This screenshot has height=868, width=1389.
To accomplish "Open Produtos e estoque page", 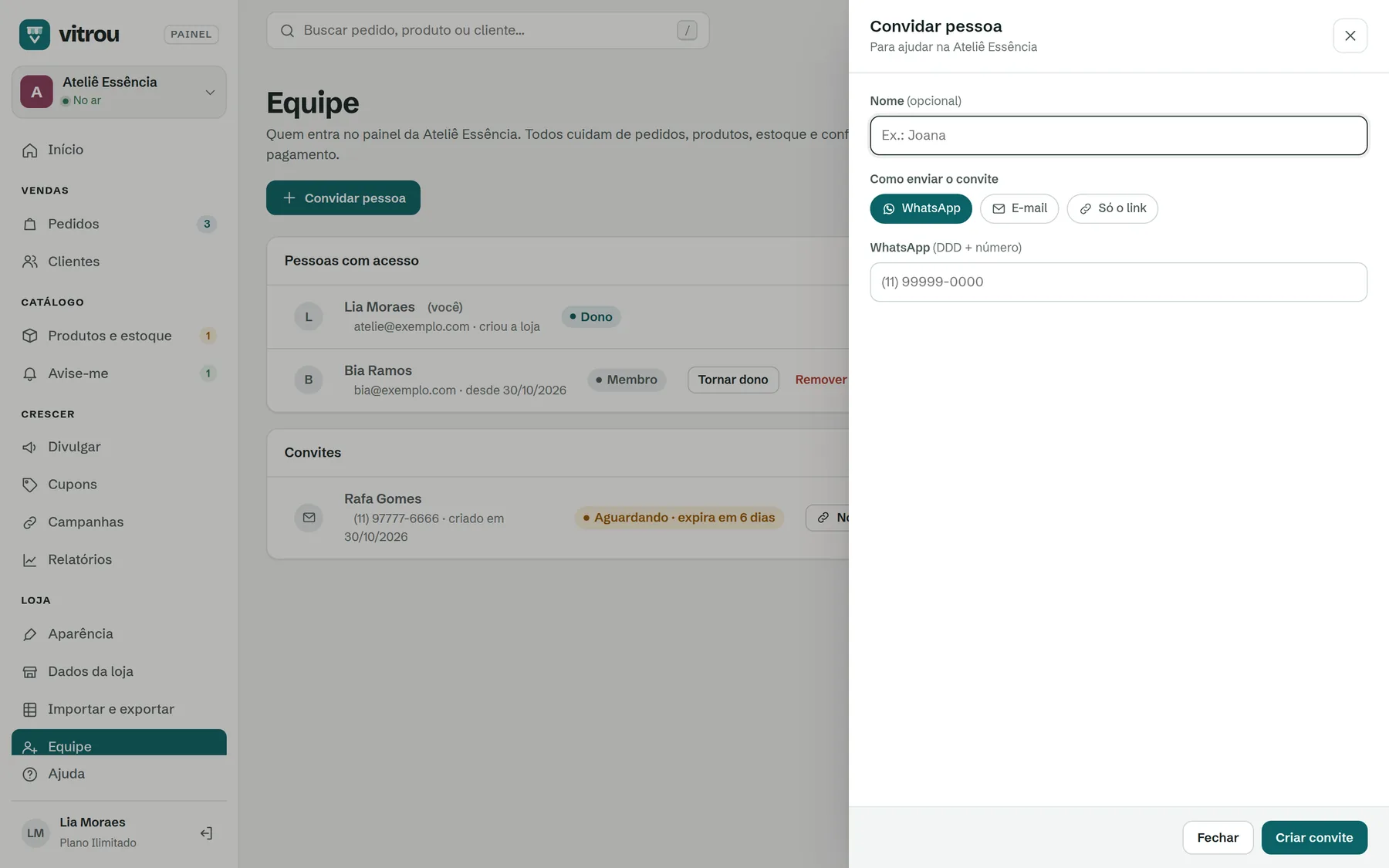I will click(x=119, y=336).
